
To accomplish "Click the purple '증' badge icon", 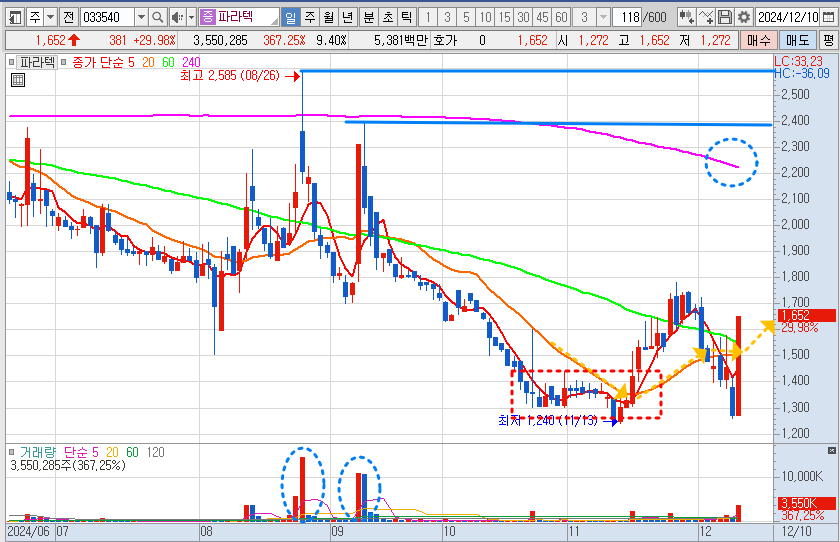I will click(x=207, y=17).
